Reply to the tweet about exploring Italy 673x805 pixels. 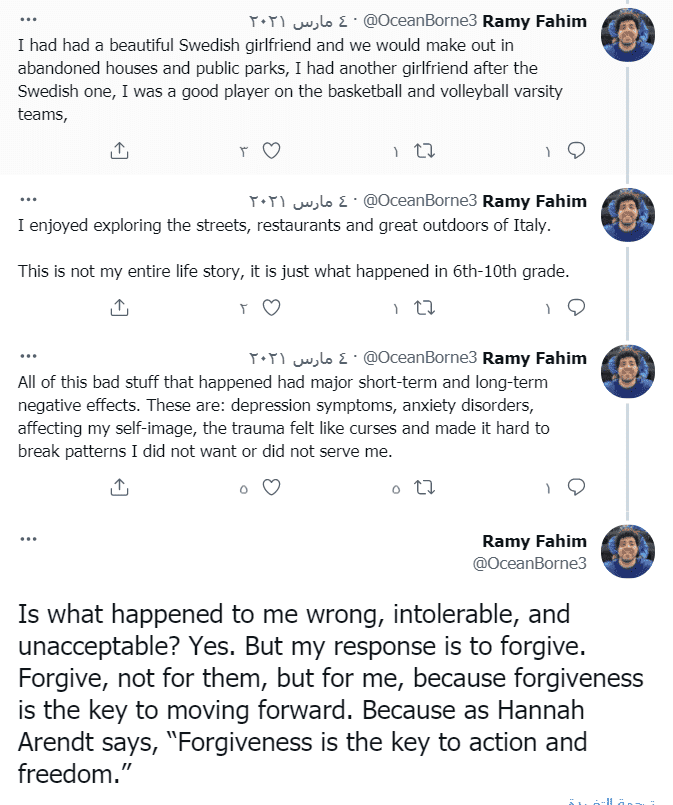point(576,308)
